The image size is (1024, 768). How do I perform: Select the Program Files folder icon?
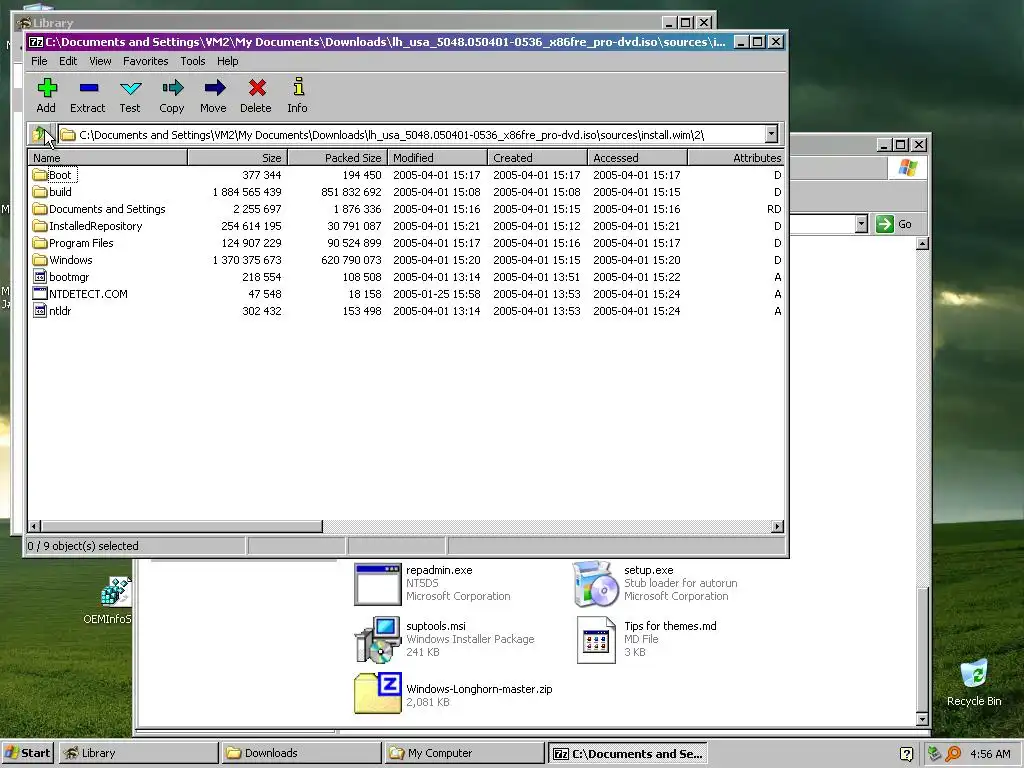pos(40,243)
